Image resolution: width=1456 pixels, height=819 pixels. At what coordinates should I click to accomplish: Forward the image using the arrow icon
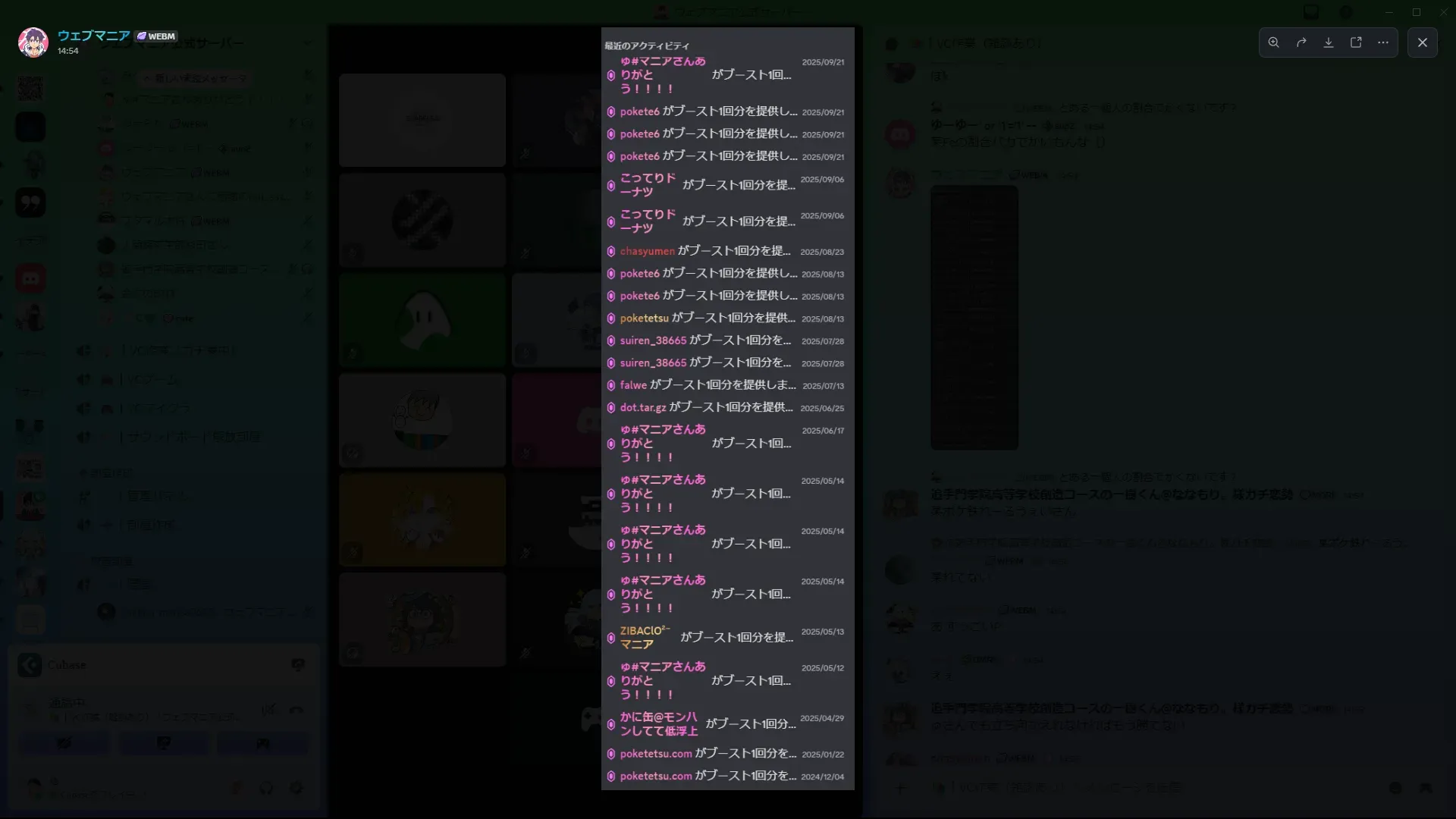(x=1301, y=42)
